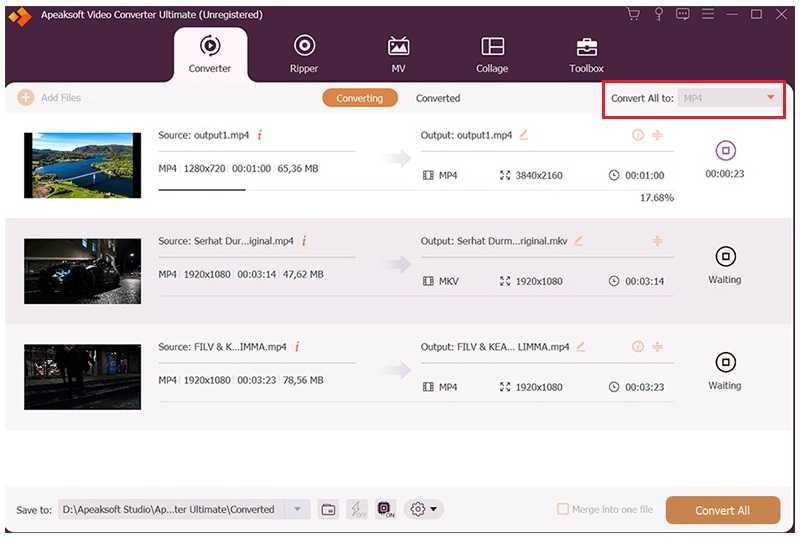
Task: Open the Save to path dropdown
Action: 296,509
